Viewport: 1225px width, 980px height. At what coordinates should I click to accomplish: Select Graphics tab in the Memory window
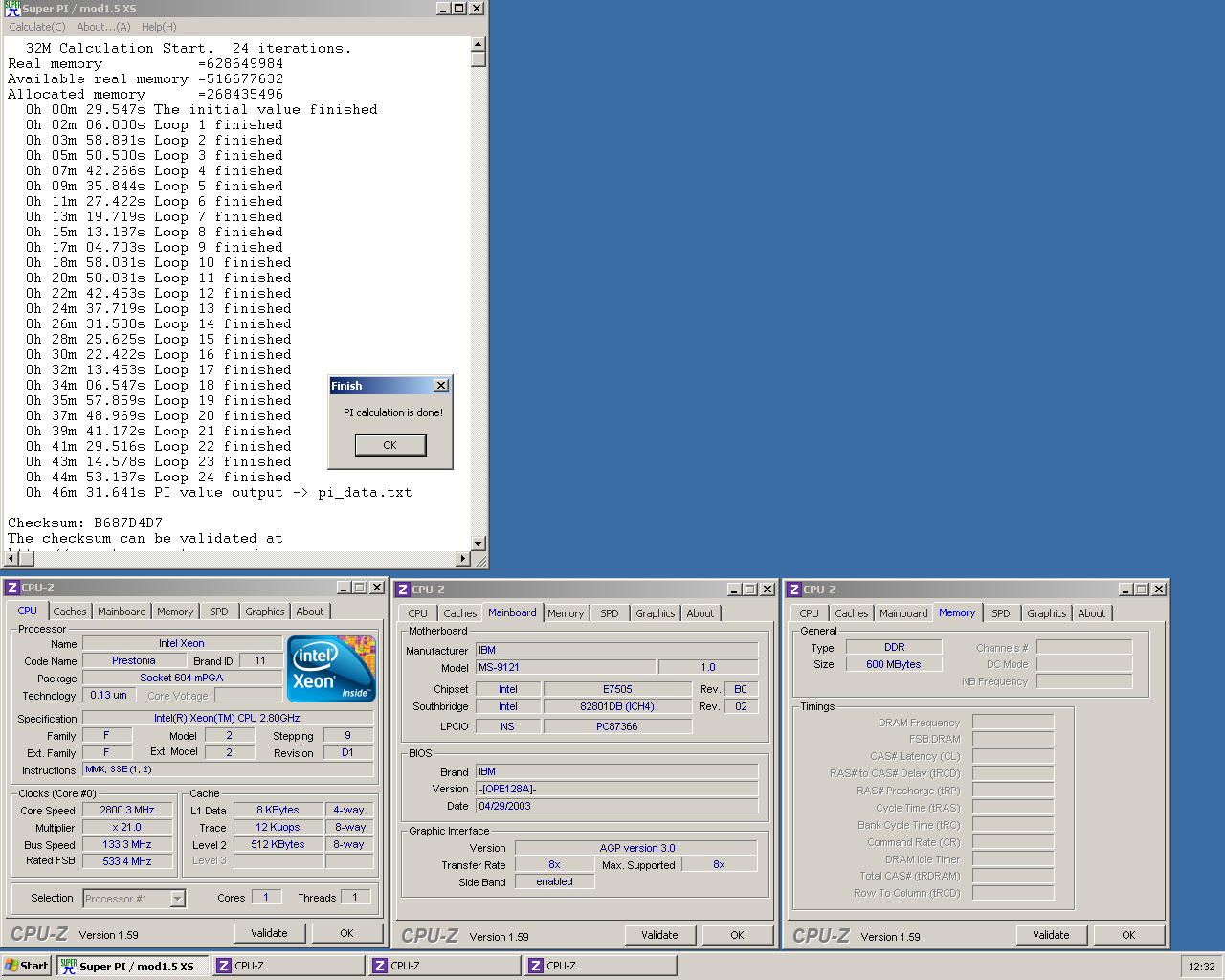1047,613
